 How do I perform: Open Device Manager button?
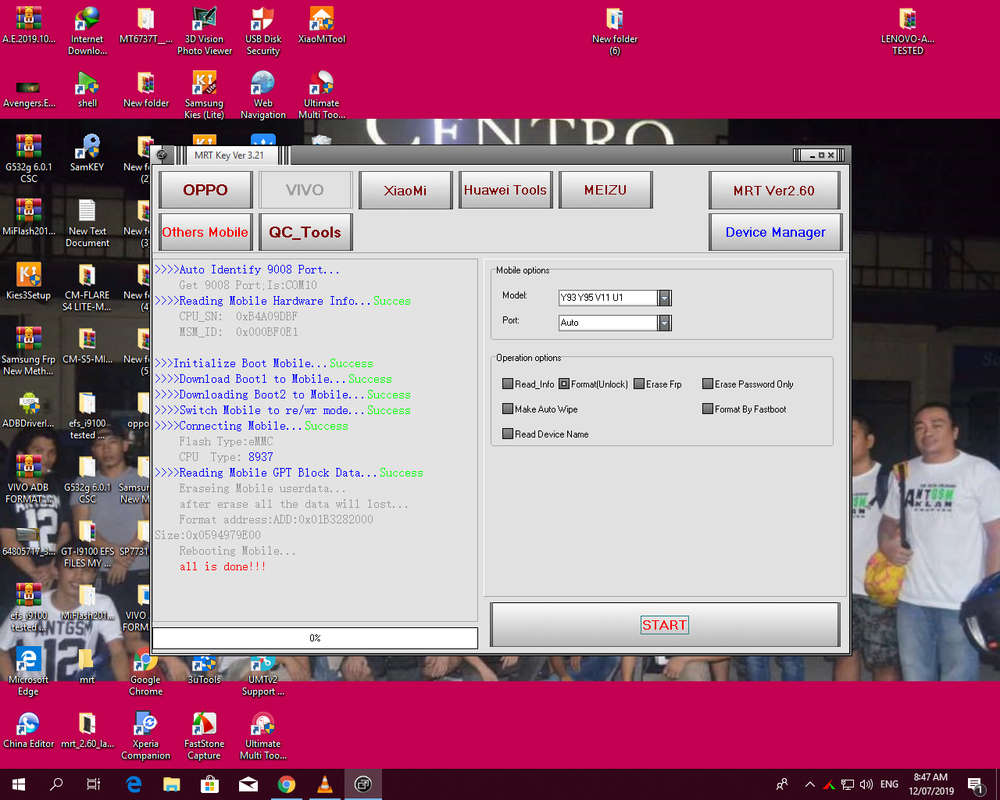[775, 232]
